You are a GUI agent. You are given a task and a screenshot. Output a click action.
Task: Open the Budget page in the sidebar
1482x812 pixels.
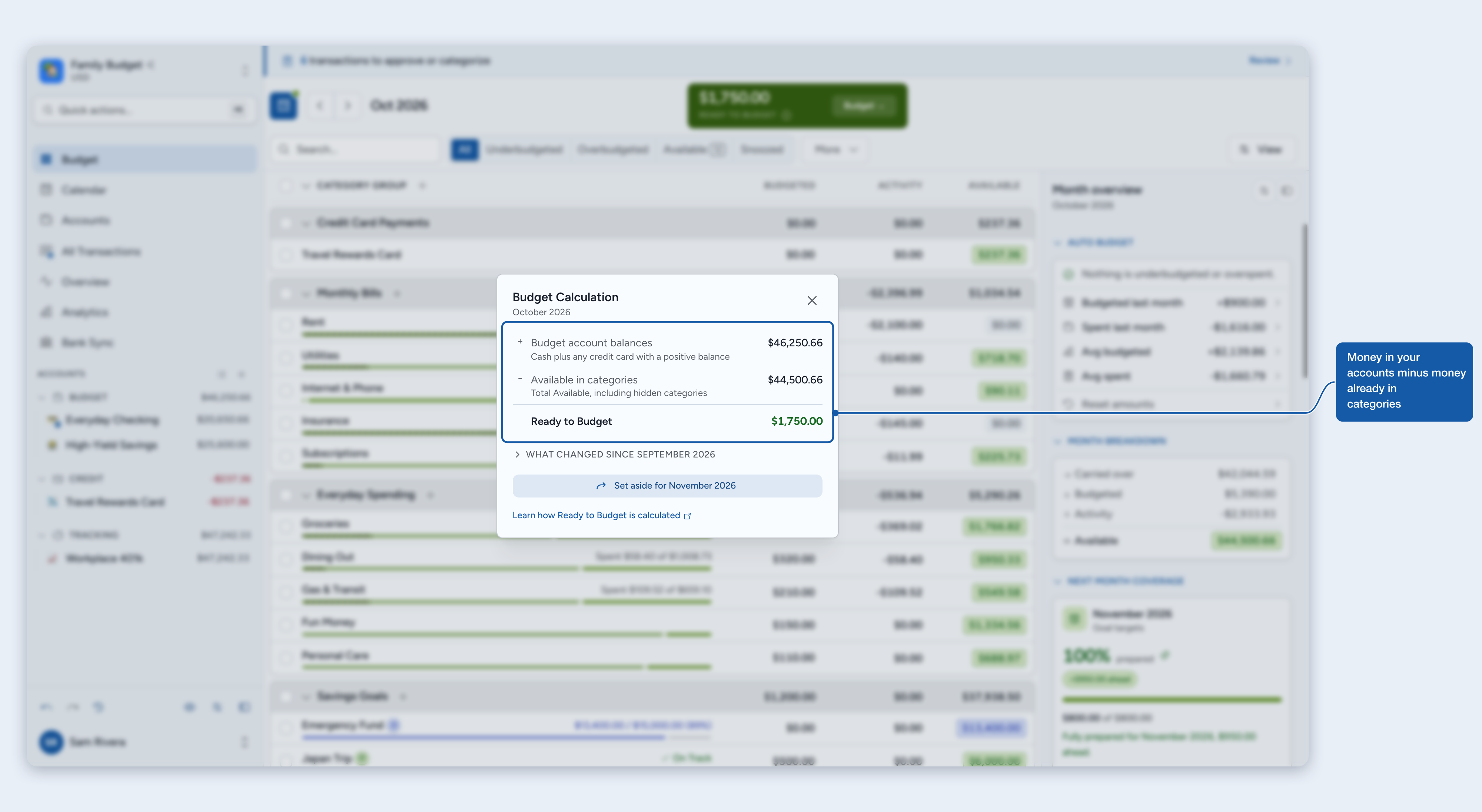(145, 159)
